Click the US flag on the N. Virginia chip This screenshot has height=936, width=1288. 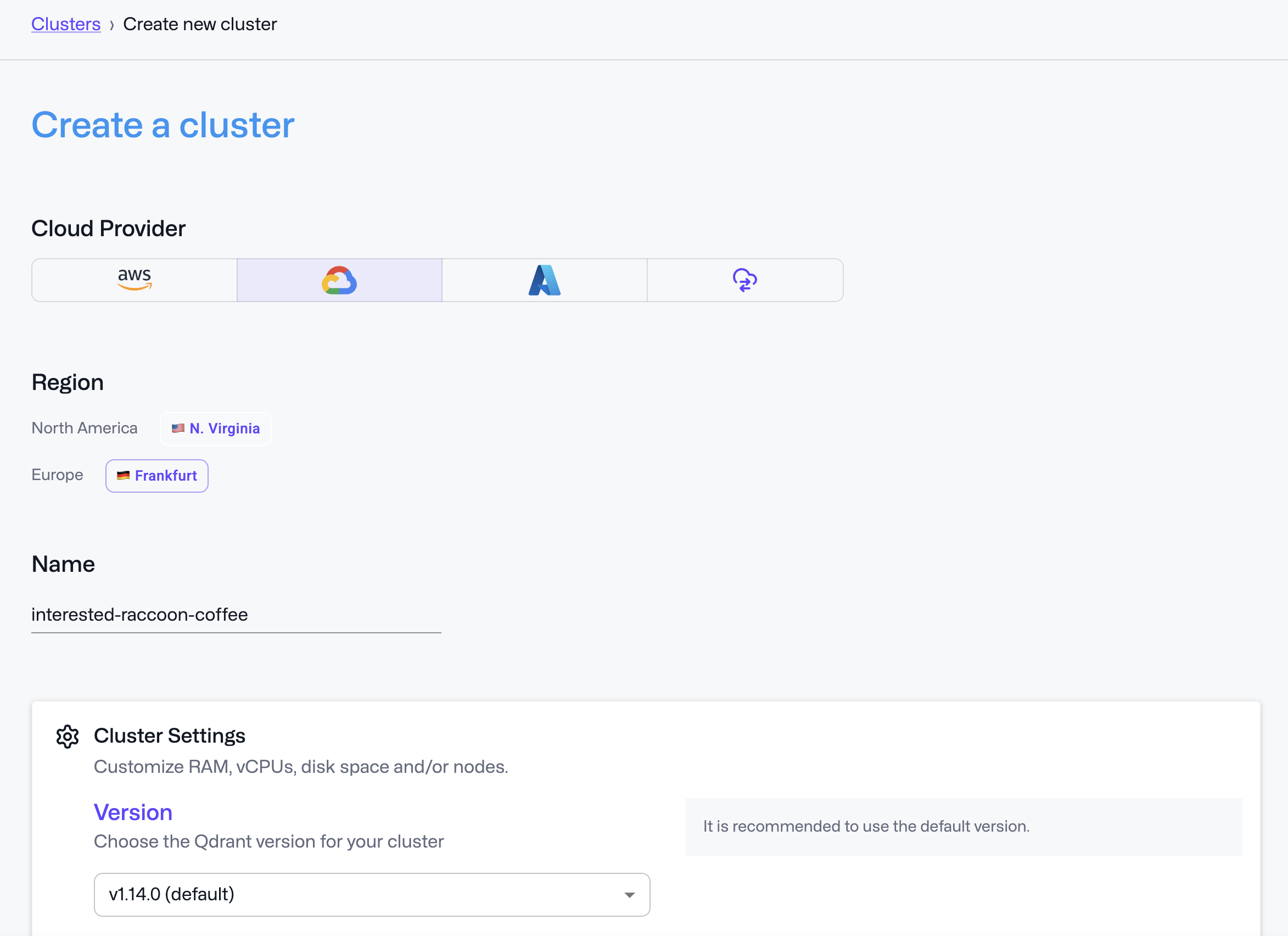pyautogui.click(x=177, y=428)
